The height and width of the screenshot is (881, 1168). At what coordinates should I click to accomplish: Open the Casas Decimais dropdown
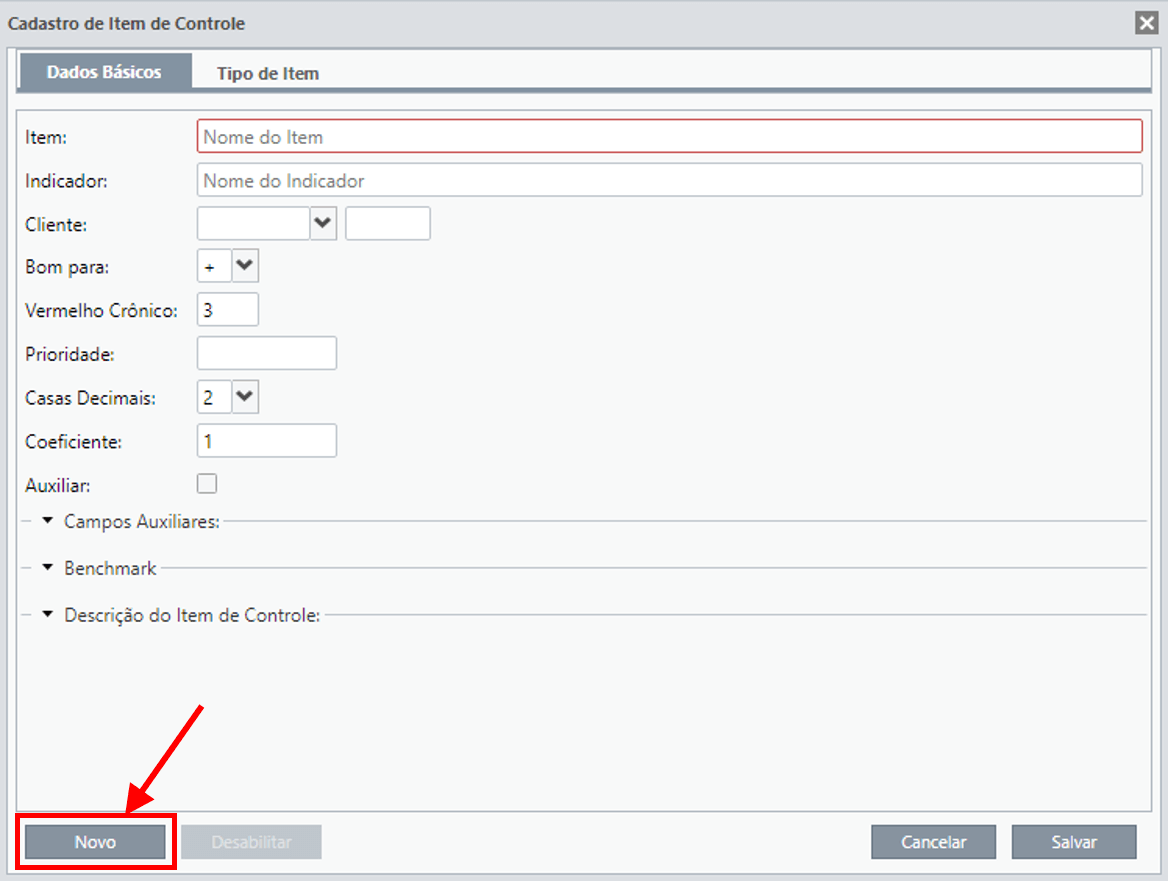245,397
